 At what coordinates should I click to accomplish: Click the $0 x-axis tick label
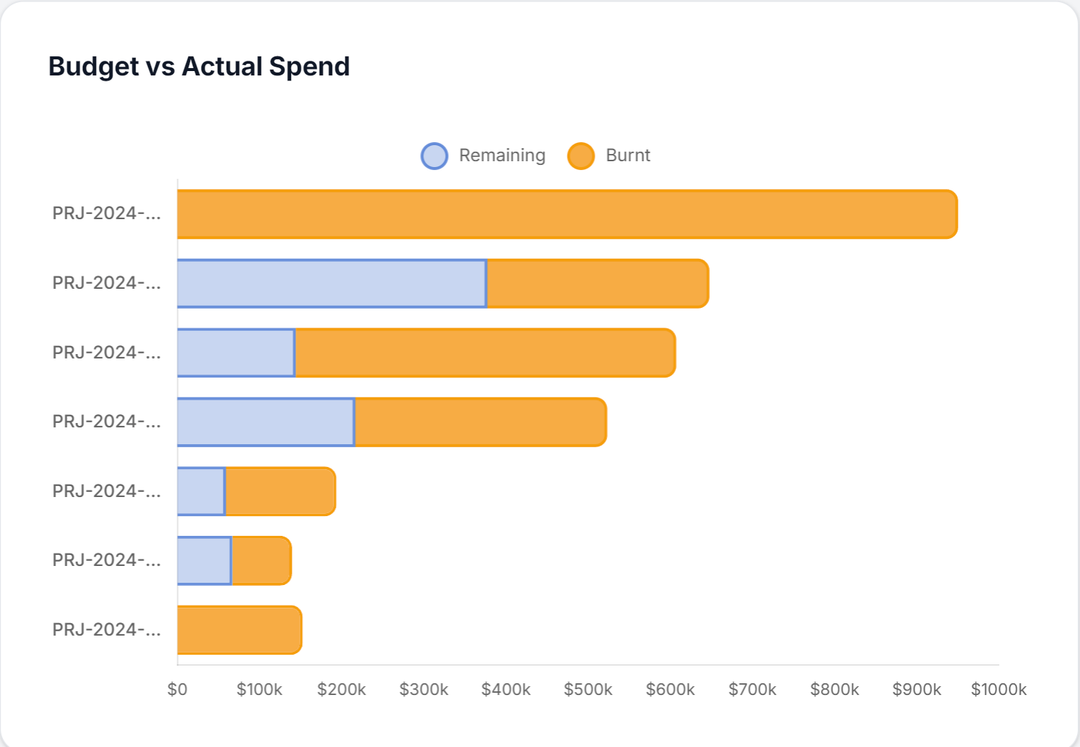point(177,690)
